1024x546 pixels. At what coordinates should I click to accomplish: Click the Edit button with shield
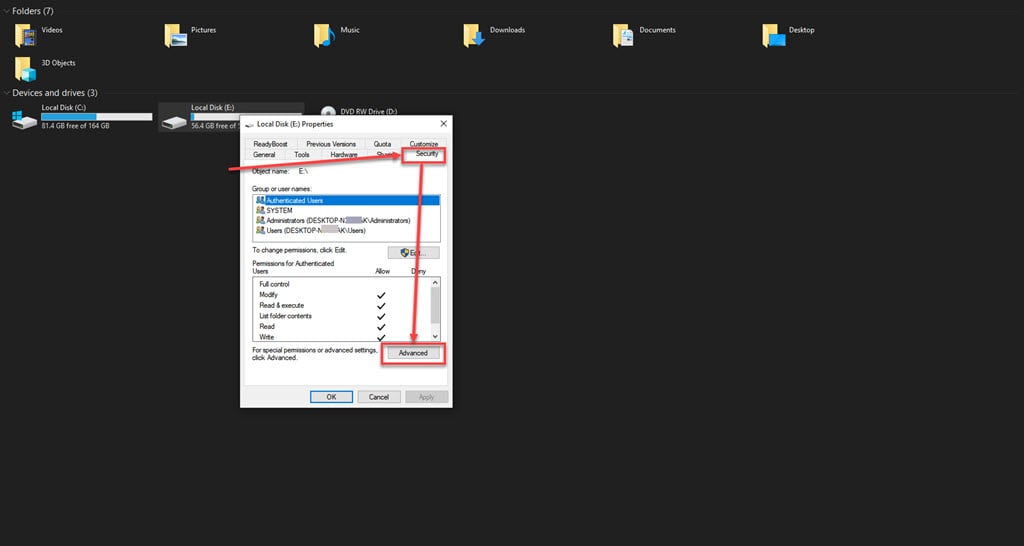click(413, 253)
